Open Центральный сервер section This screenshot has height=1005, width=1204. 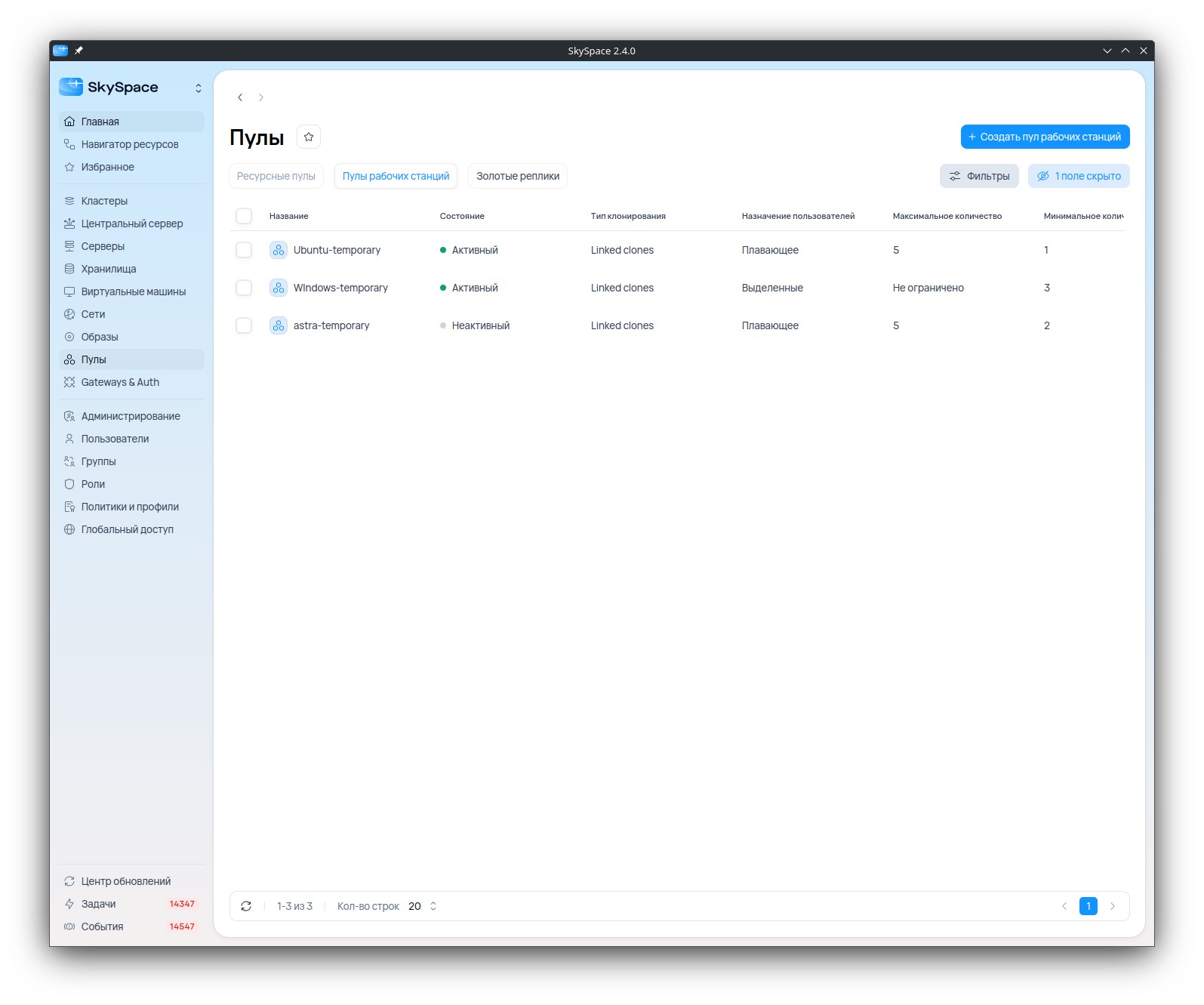[131, 224]
